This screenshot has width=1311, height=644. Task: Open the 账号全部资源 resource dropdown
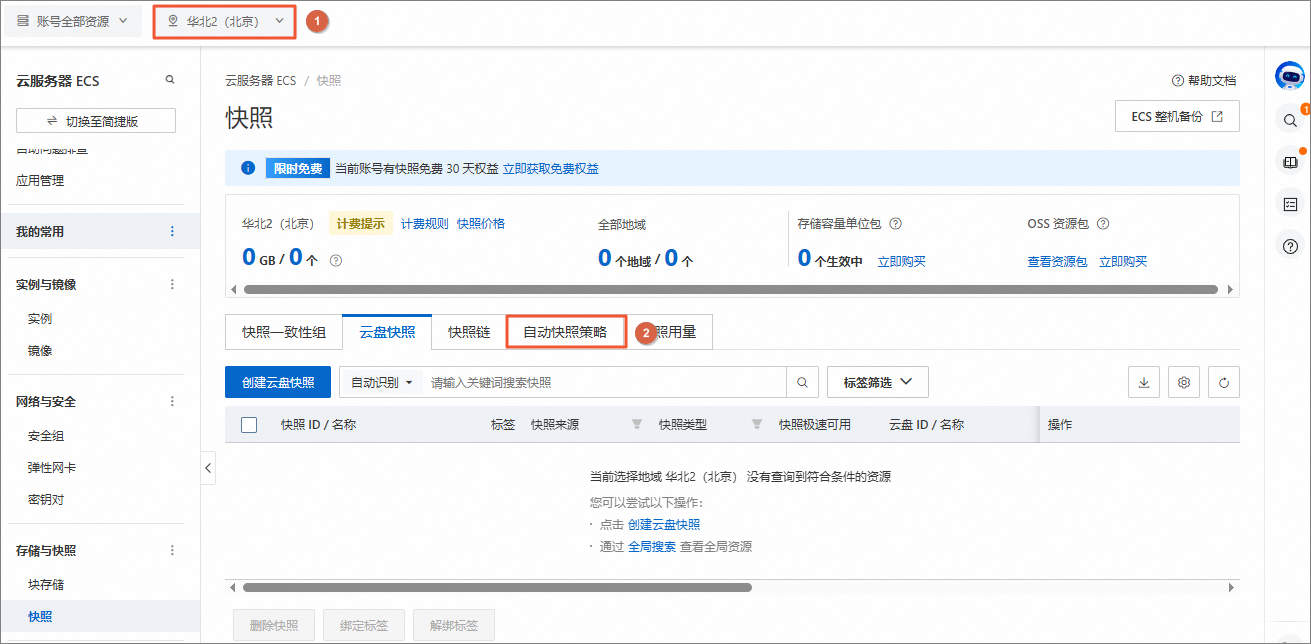[72, 21]
